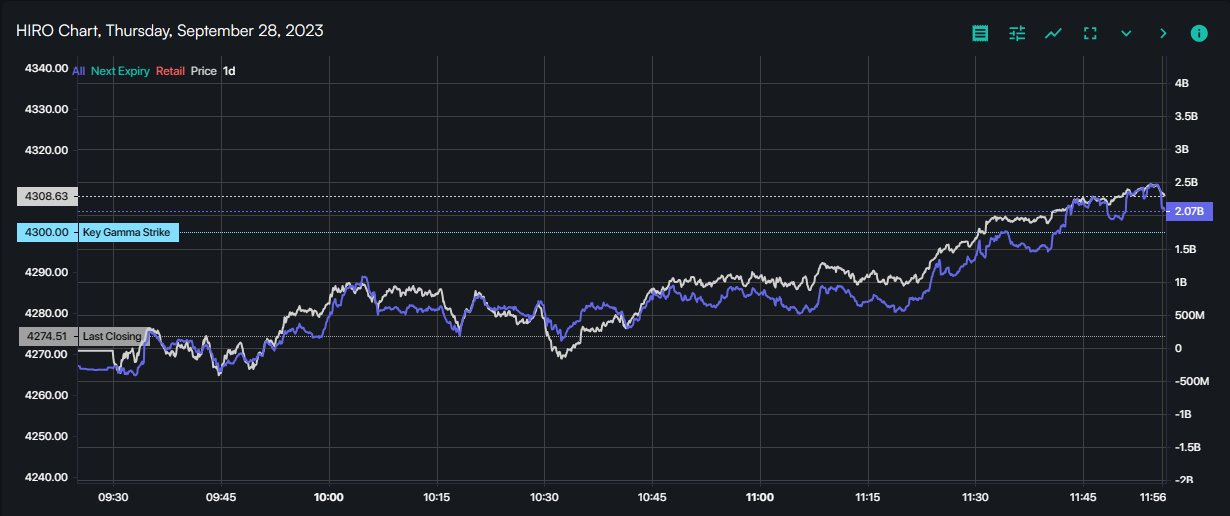
Task: Click the HIRO Chart title text
Action: coord(169,31)
